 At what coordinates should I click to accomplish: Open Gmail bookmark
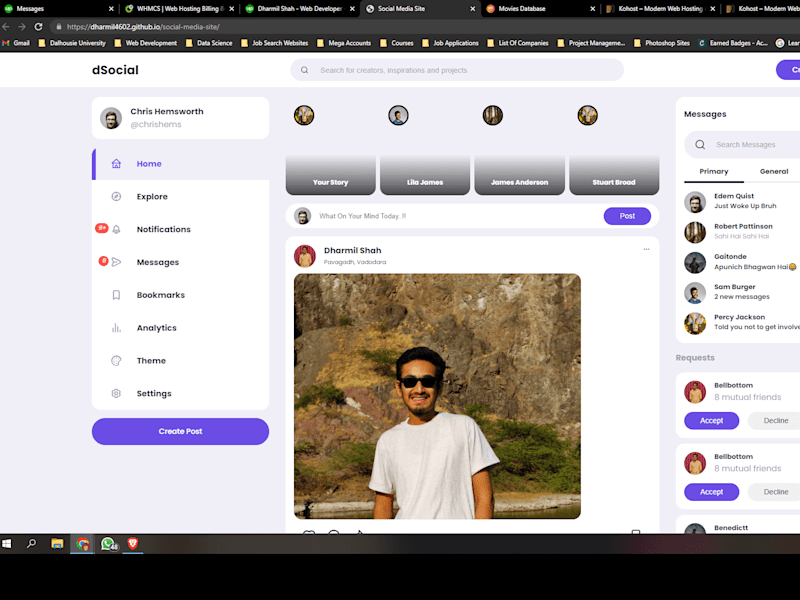(x=16, y=43)
